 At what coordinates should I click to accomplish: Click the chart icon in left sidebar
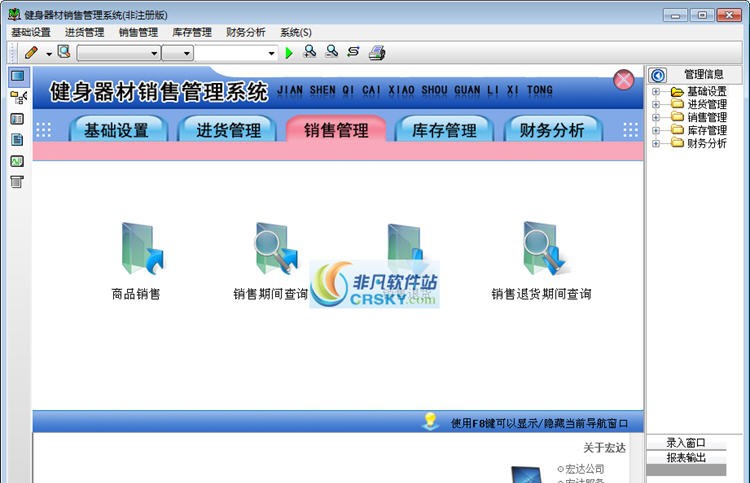point(17,161)
